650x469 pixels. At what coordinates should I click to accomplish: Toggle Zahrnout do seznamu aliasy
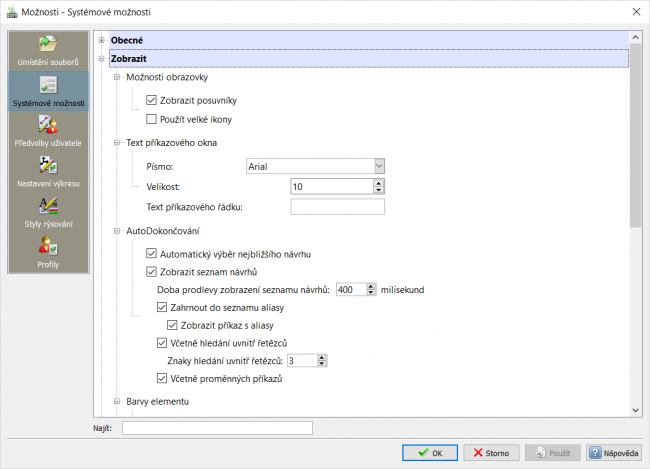click(x=162, y=307)
